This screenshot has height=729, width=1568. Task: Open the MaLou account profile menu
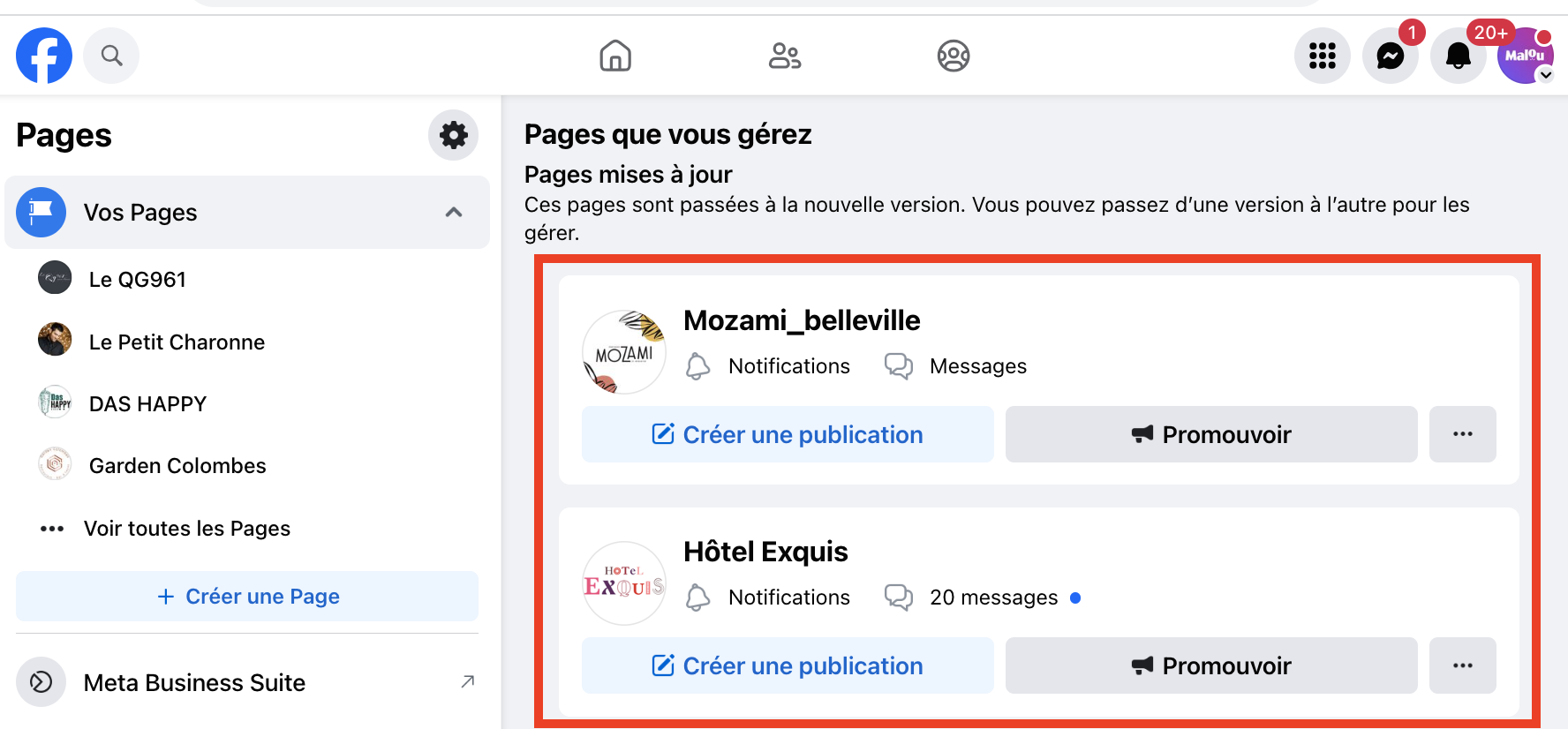tap(1525, 56)
